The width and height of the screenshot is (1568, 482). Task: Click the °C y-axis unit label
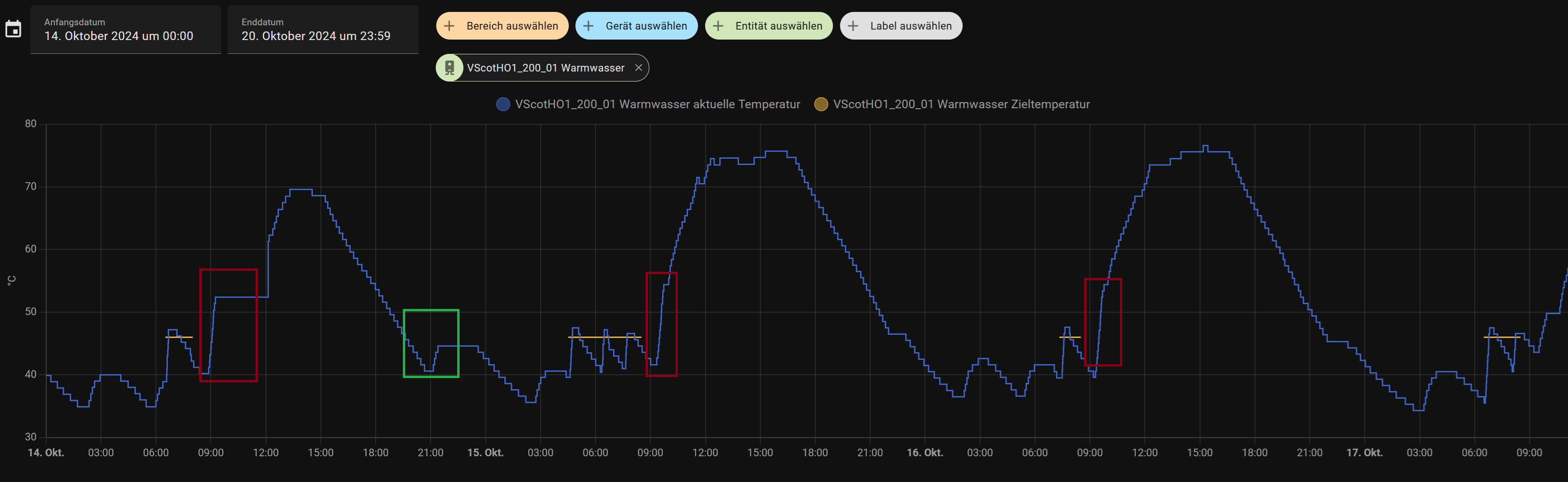(11, 280)
